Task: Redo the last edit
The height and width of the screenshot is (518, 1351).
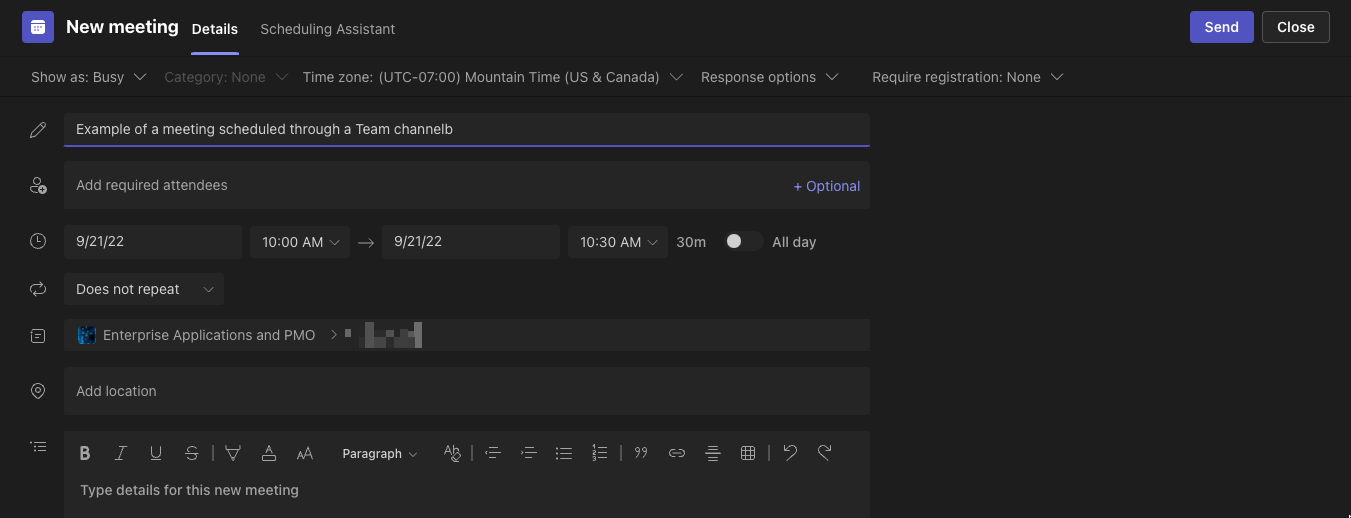Action: pos(825,453)
